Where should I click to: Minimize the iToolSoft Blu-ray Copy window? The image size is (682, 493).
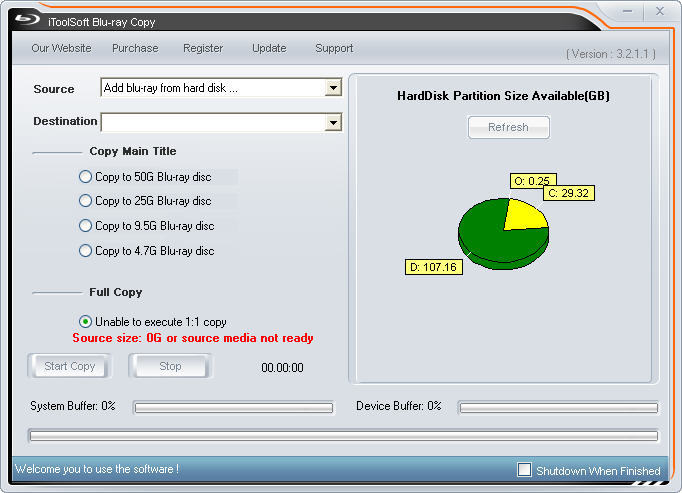coord(627,11)
